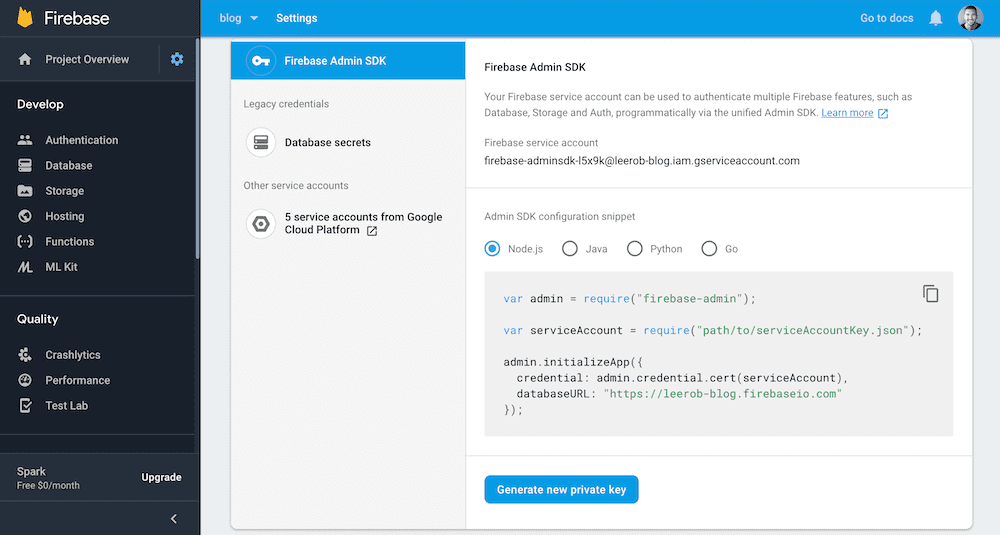1000x535 pixels.
Task: Collapse the sidebar with chevron arrow
Action: 174,518
